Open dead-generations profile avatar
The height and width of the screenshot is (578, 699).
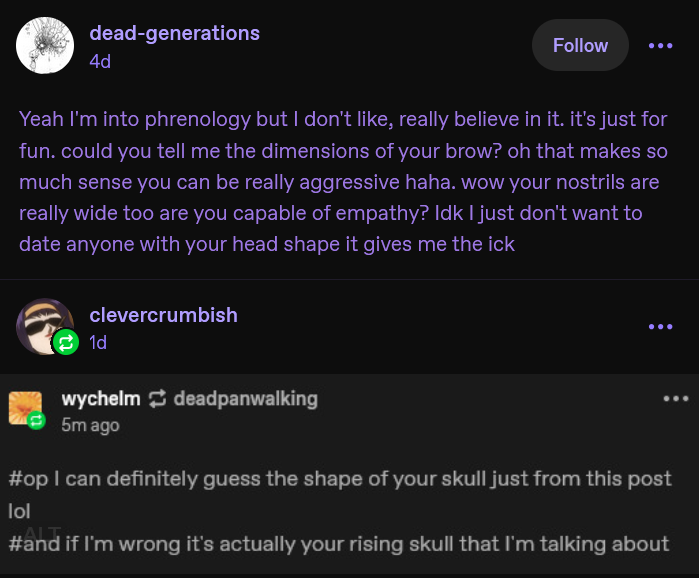(x=45, y=45)
